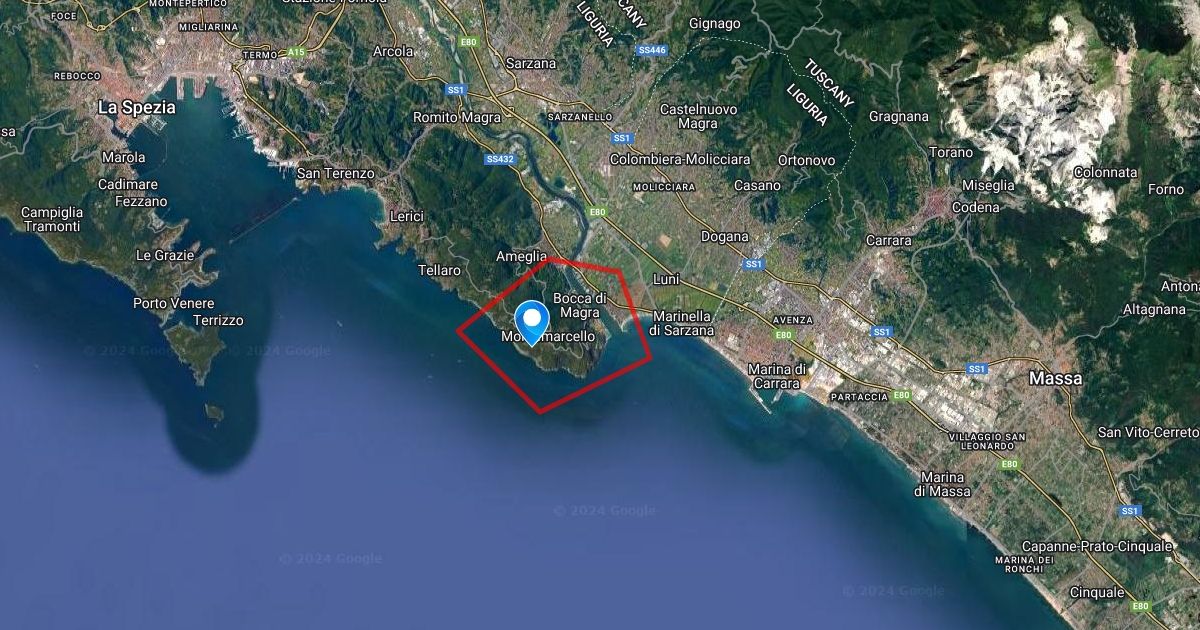Select the Lerici place label
Viewport: 1200px width, 630px height.
click(407, 216)
